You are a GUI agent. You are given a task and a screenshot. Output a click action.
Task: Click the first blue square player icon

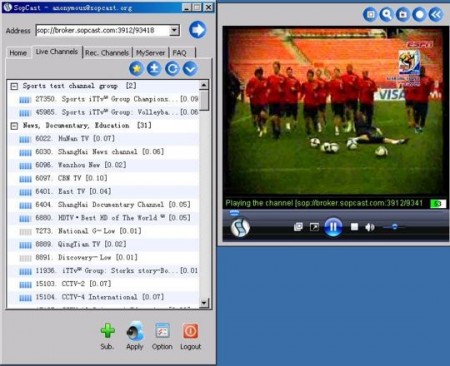tap(370, 14)
